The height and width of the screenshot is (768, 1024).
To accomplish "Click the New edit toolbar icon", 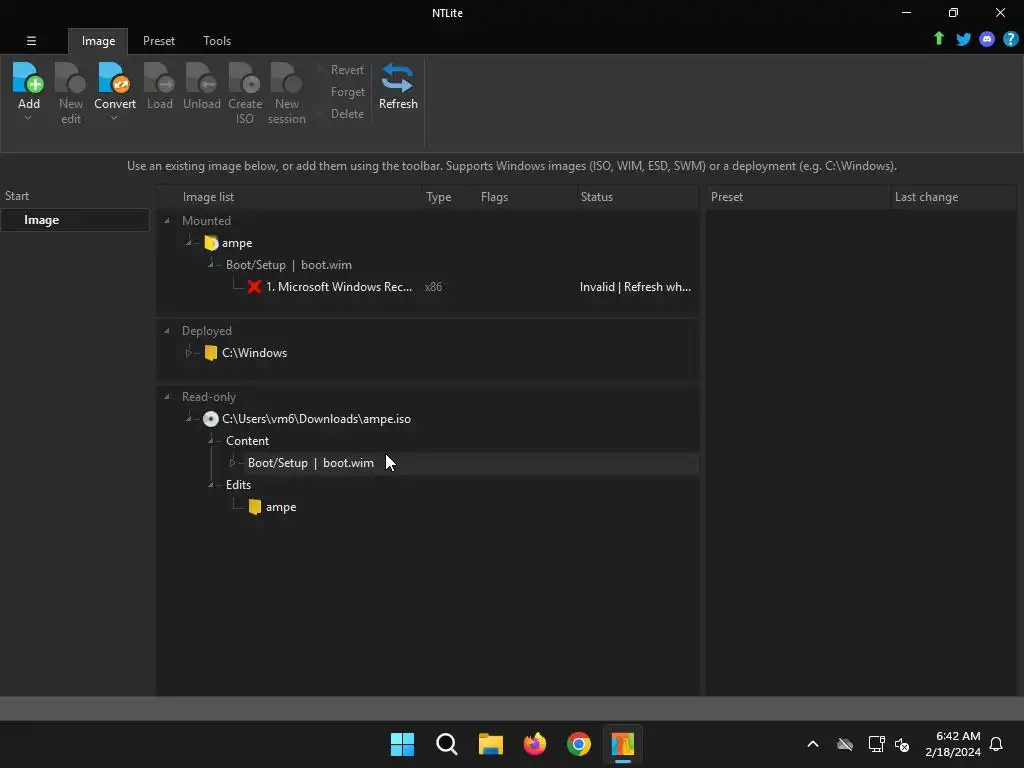I will point(71,77).
